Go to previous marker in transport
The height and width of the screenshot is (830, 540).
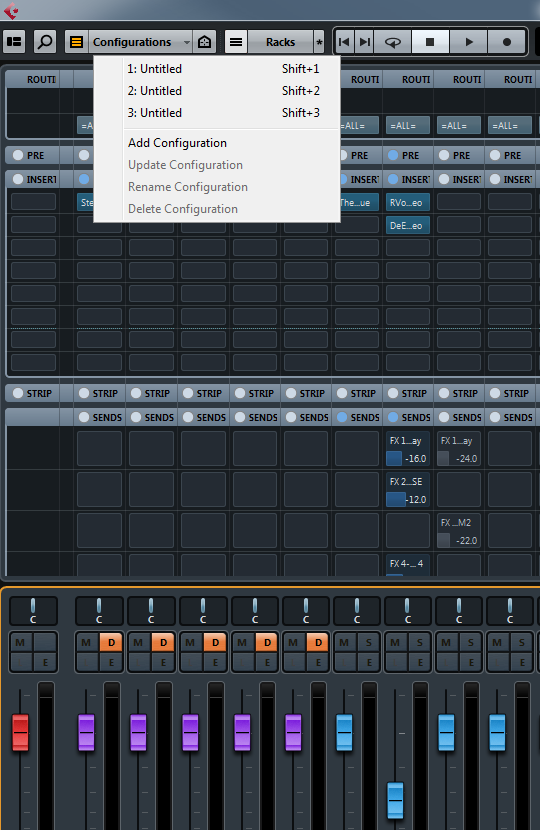(x=344, y=42)
